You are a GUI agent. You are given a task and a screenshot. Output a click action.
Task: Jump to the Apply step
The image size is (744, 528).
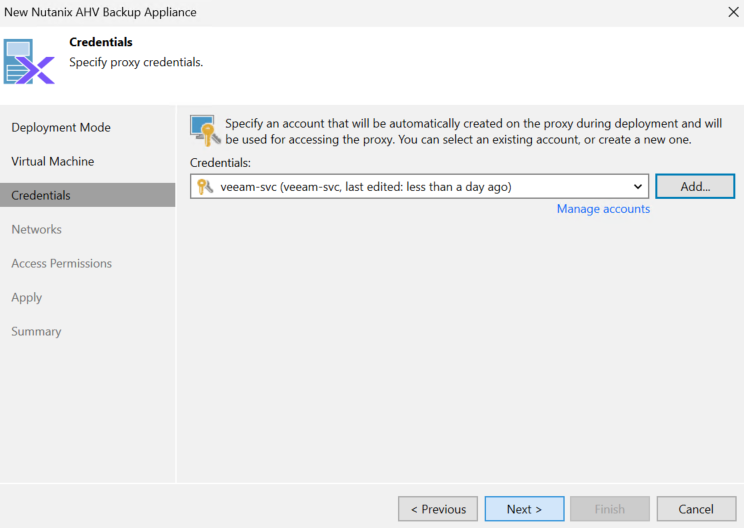tap(27, 297)
